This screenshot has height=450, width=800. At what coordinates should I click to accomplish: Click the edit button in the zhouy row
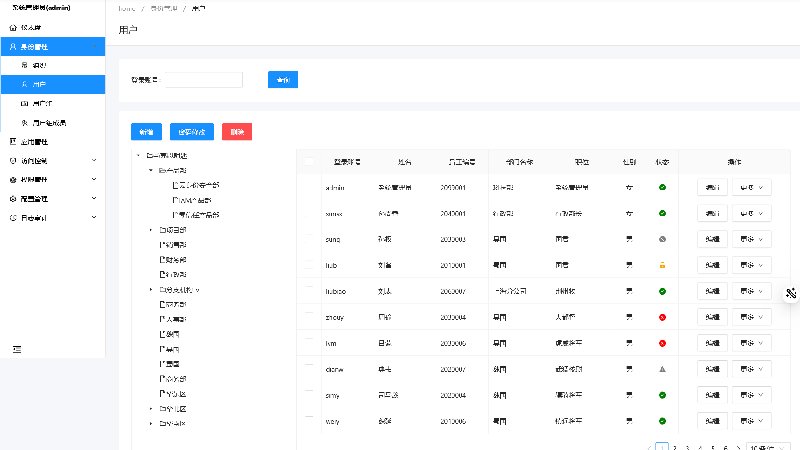[x=712, y=317]
